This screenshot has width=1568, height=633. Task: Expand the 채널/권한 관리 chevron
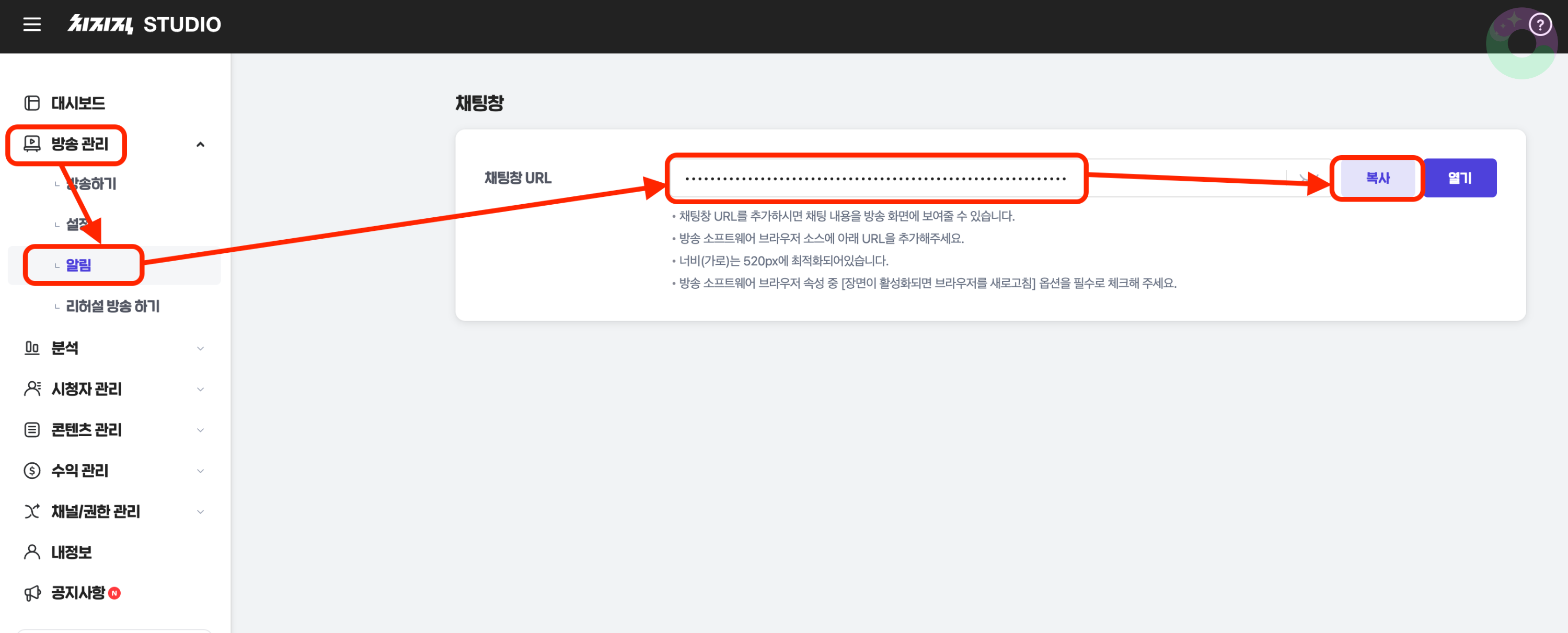200,511
